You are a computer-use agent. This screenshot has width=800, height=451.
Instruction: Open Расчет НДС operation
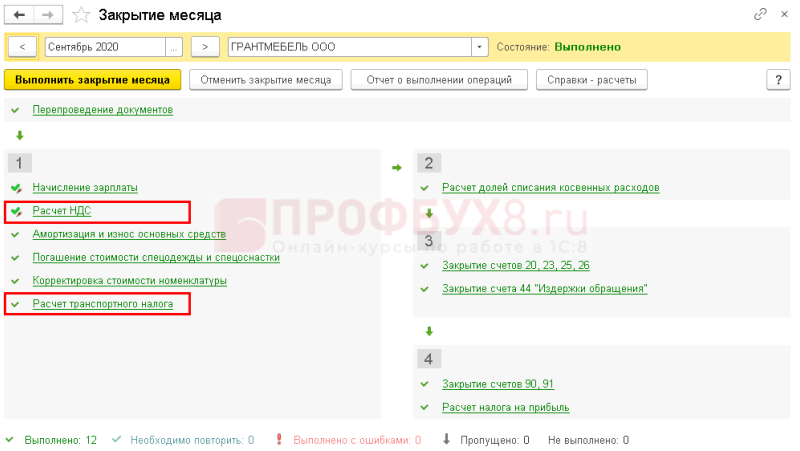click(62, 211)
